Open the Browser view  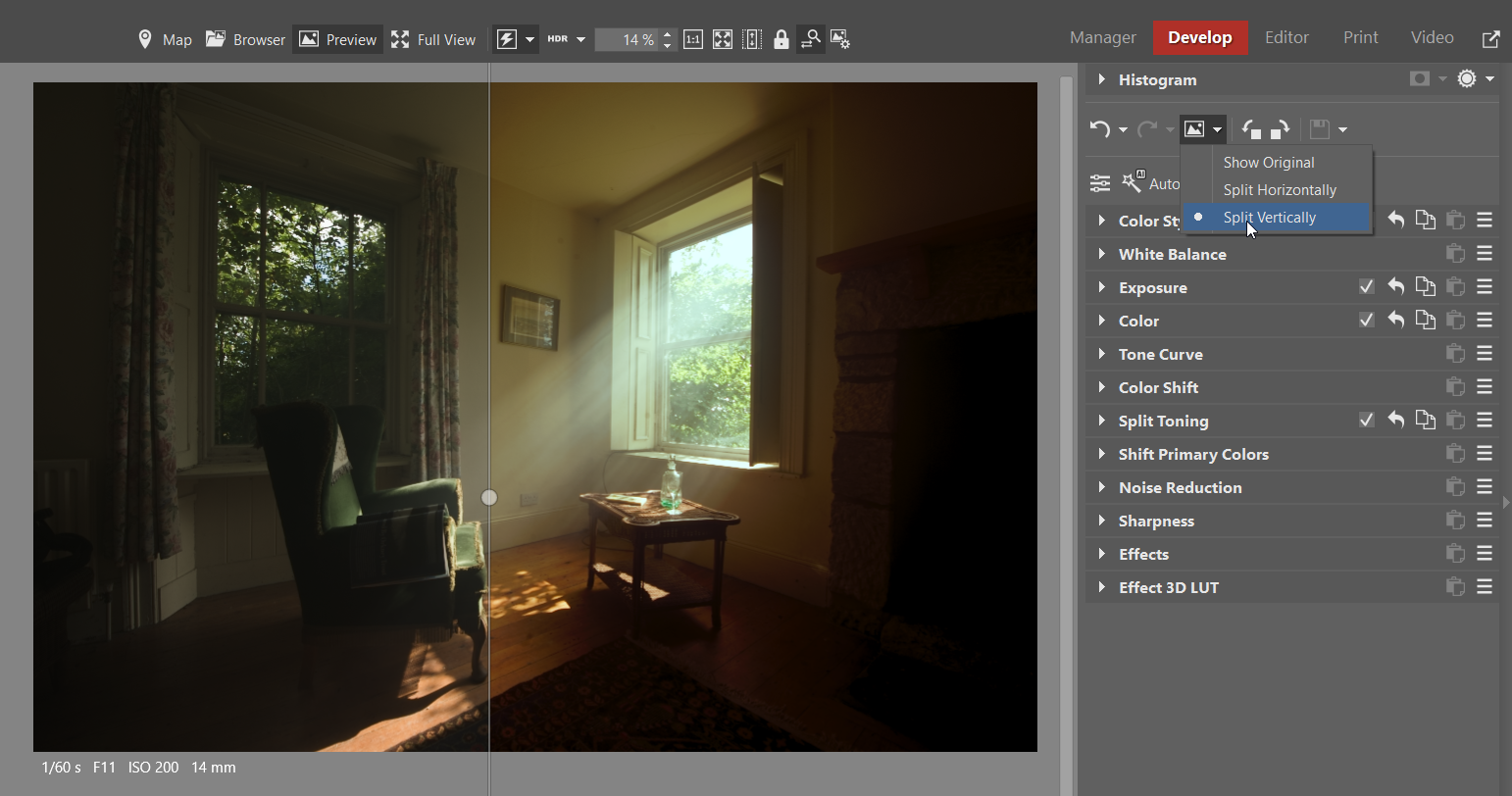tap(246, 39)
